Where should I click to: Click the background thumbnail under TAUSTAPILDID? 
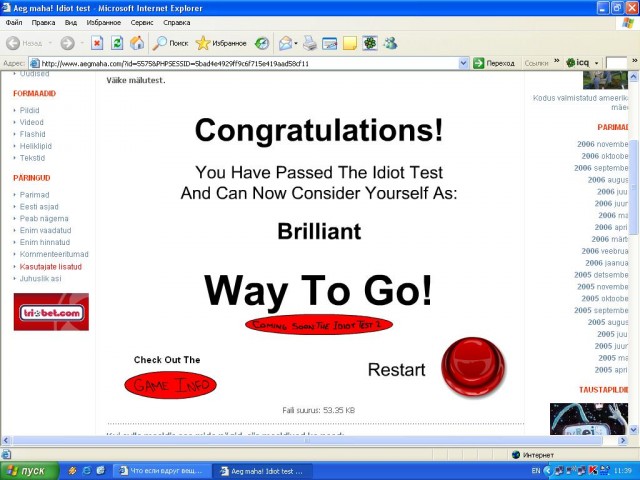[589, 419]
